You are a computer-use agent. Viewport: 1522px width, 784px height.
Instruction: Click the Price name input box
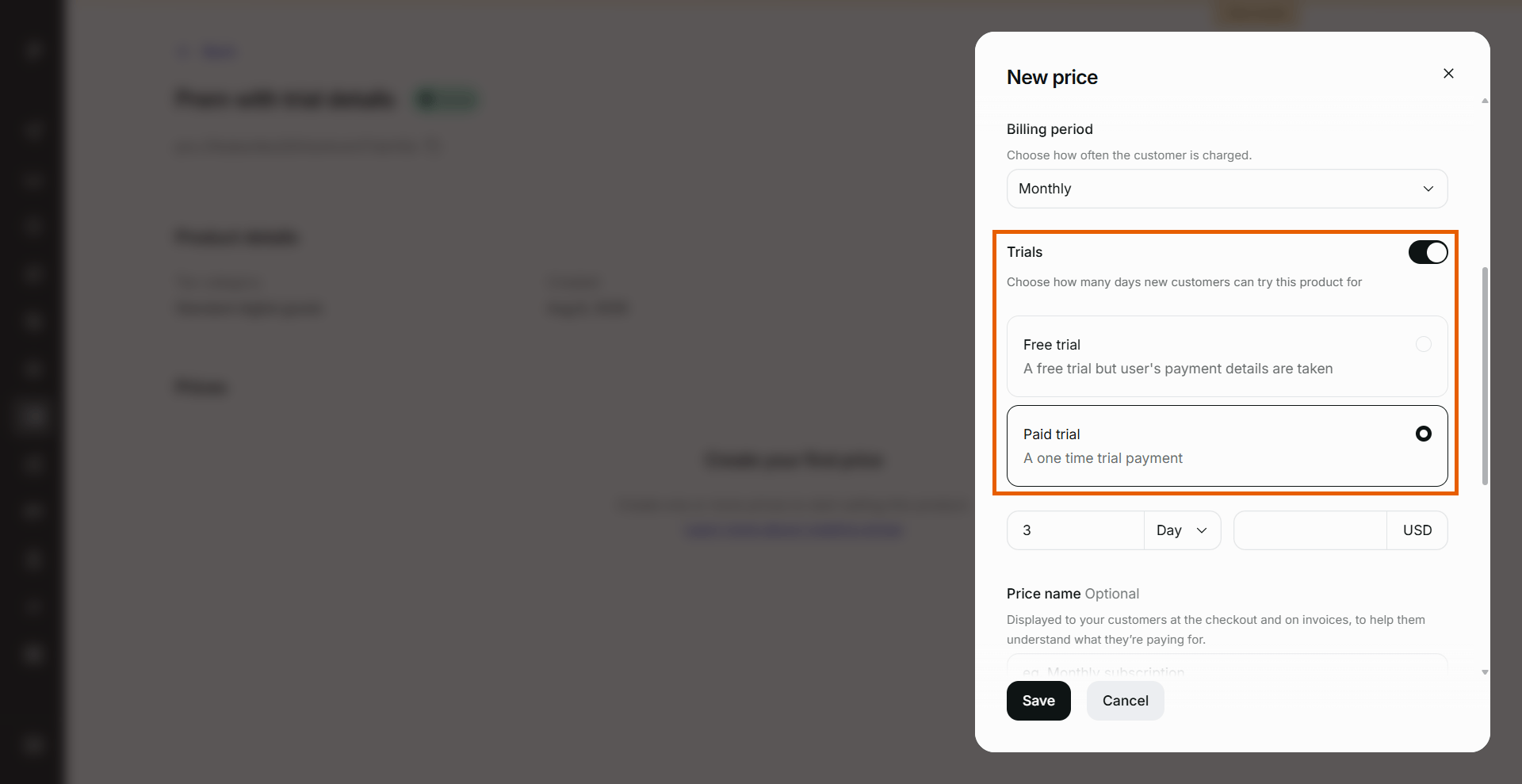tap(1227, 664)
